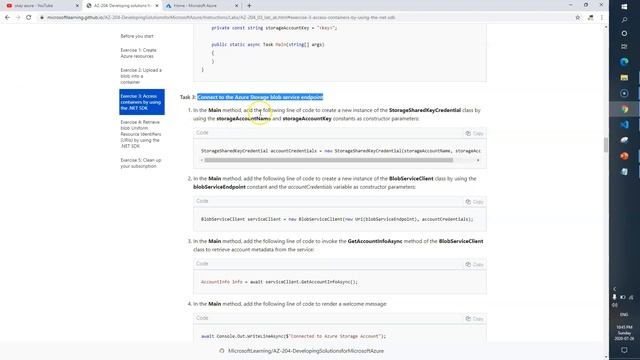Open the Before you start section link
The height and width of the screenshot is (360, 640).
(x=137, y=36)
